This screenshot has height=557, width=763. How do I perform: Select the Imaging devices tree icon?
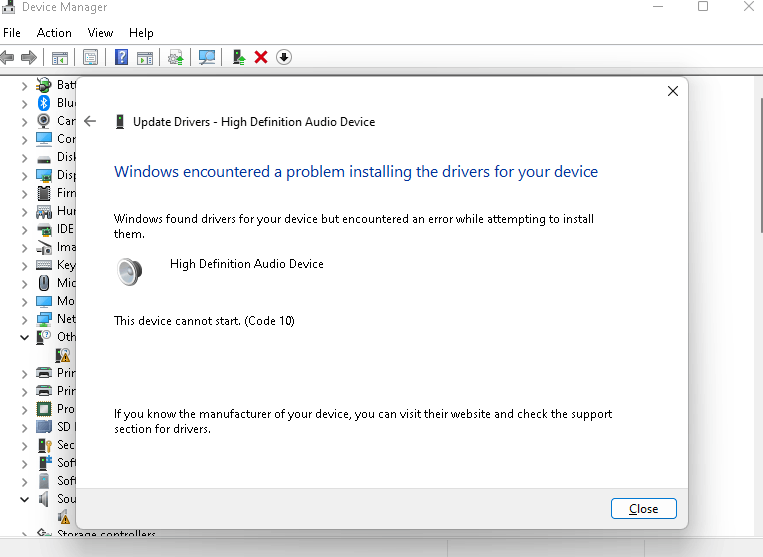(x=44, y=248)
